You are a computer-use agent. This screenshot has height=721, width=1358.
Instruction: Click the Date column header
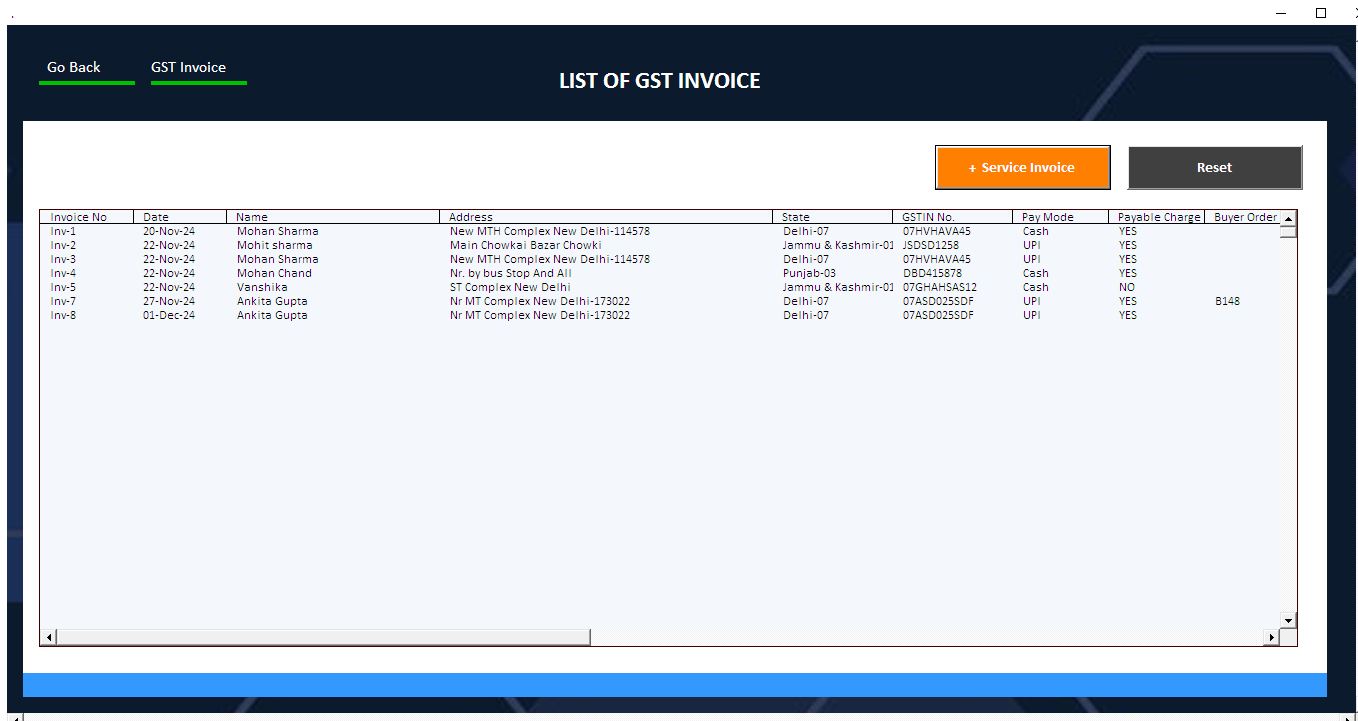(156, 217)
